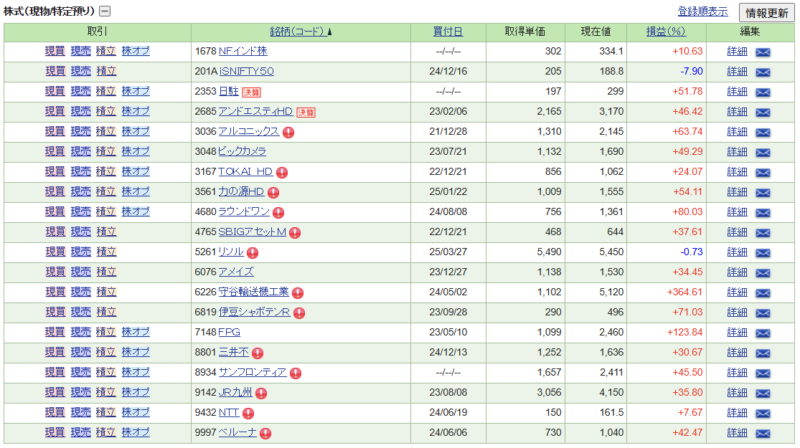
Task: Open 詳細 for the ベルーナ row
Action: pos(737,432)
